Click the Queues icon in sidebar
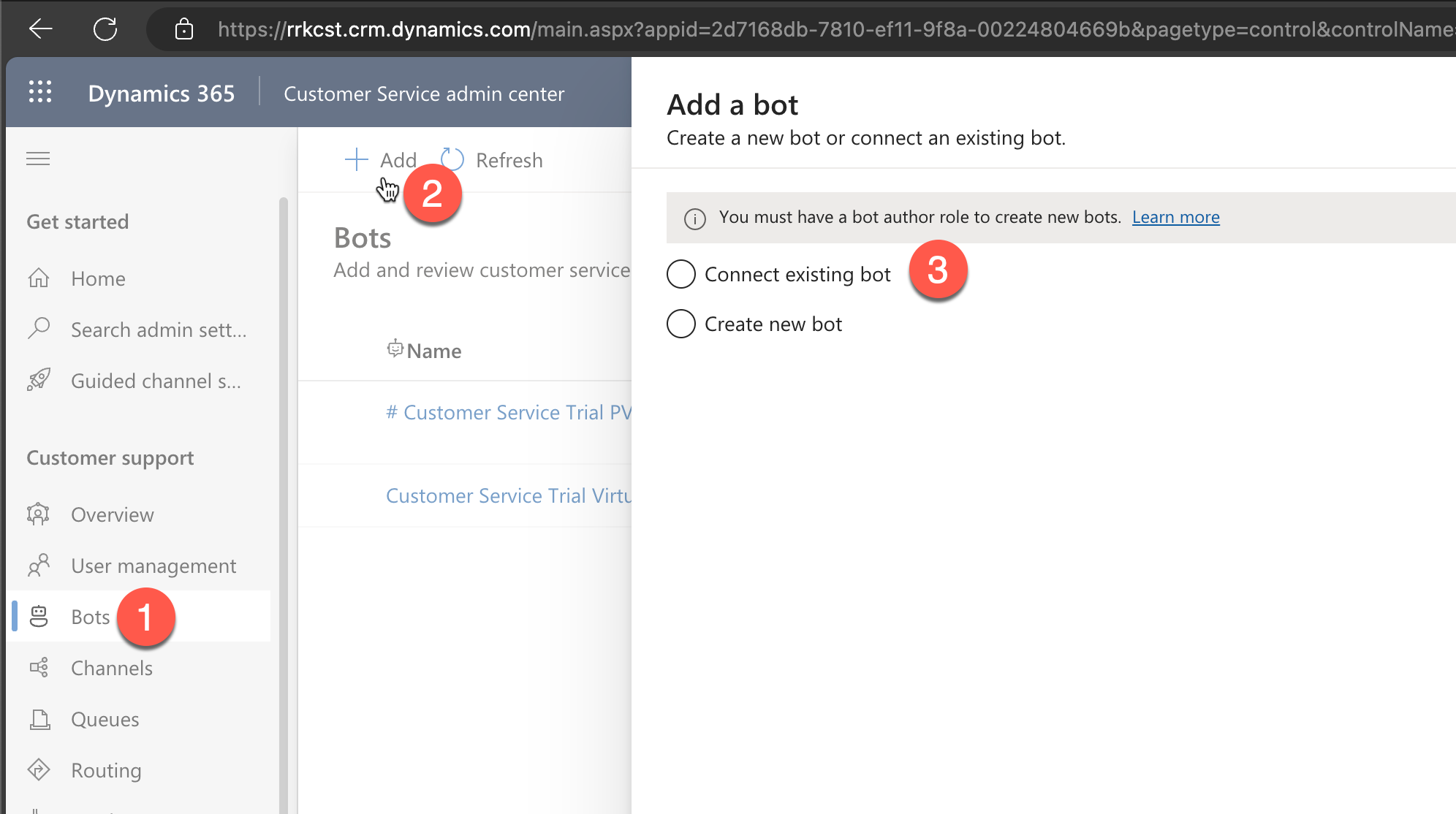1456x814 pixels. [x=39, y=719]
